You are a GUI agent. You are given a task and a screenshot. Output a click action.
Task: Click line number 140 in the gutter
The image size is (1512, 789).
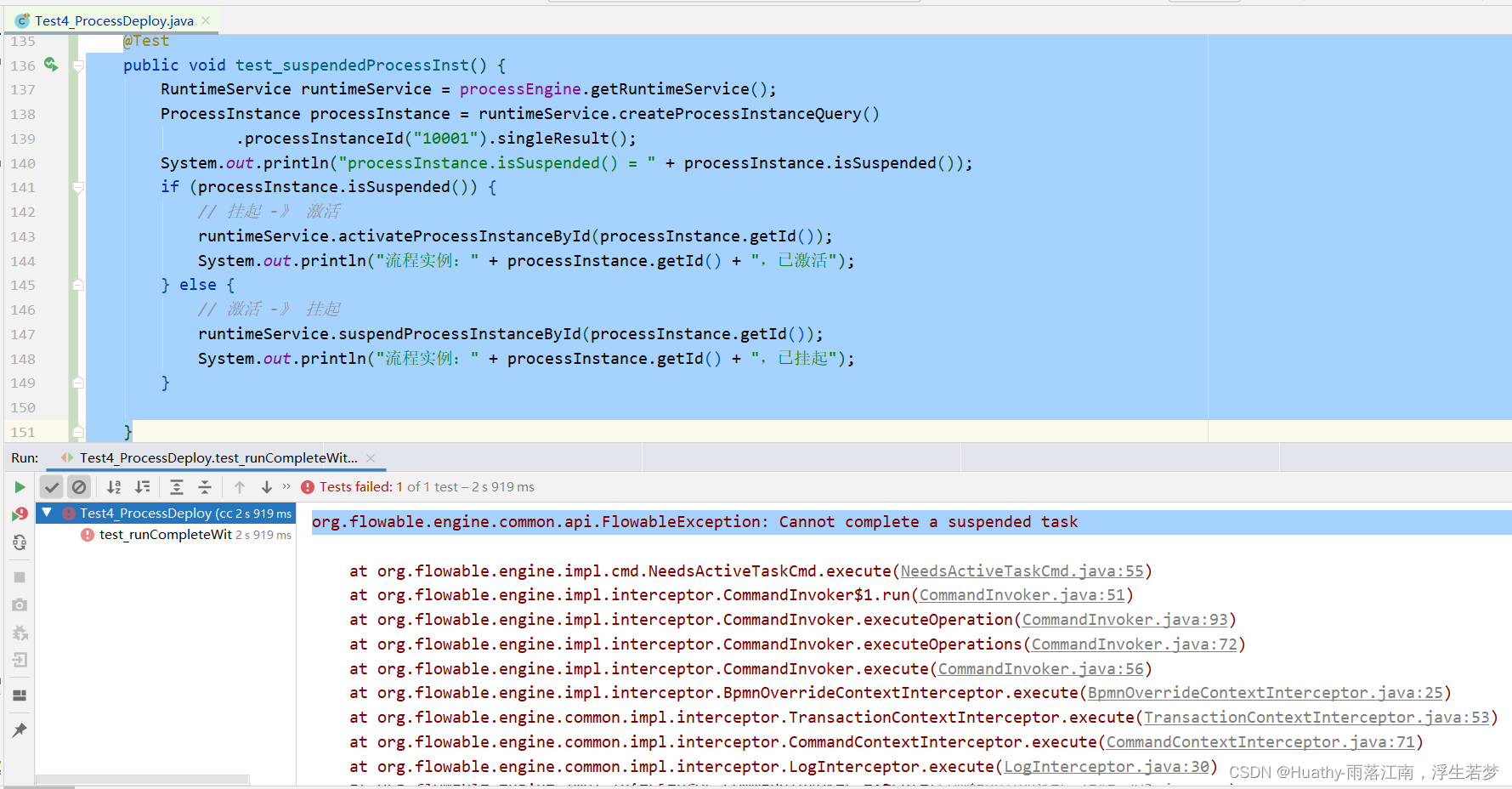(23, 163)
